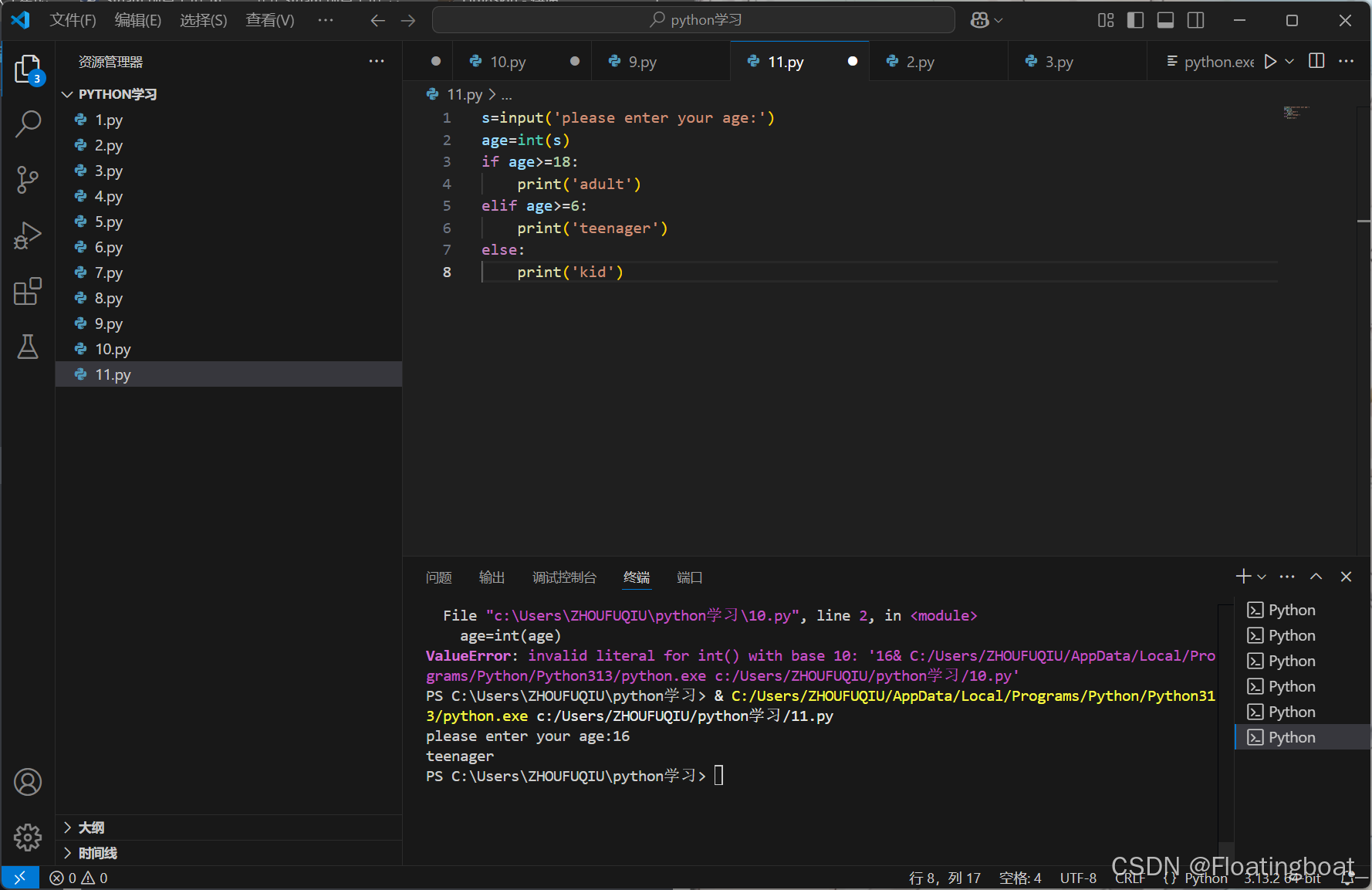1372x890 pixels.
Task: Switch to the 9.py editor tab
Action: (x=643, y=62)
